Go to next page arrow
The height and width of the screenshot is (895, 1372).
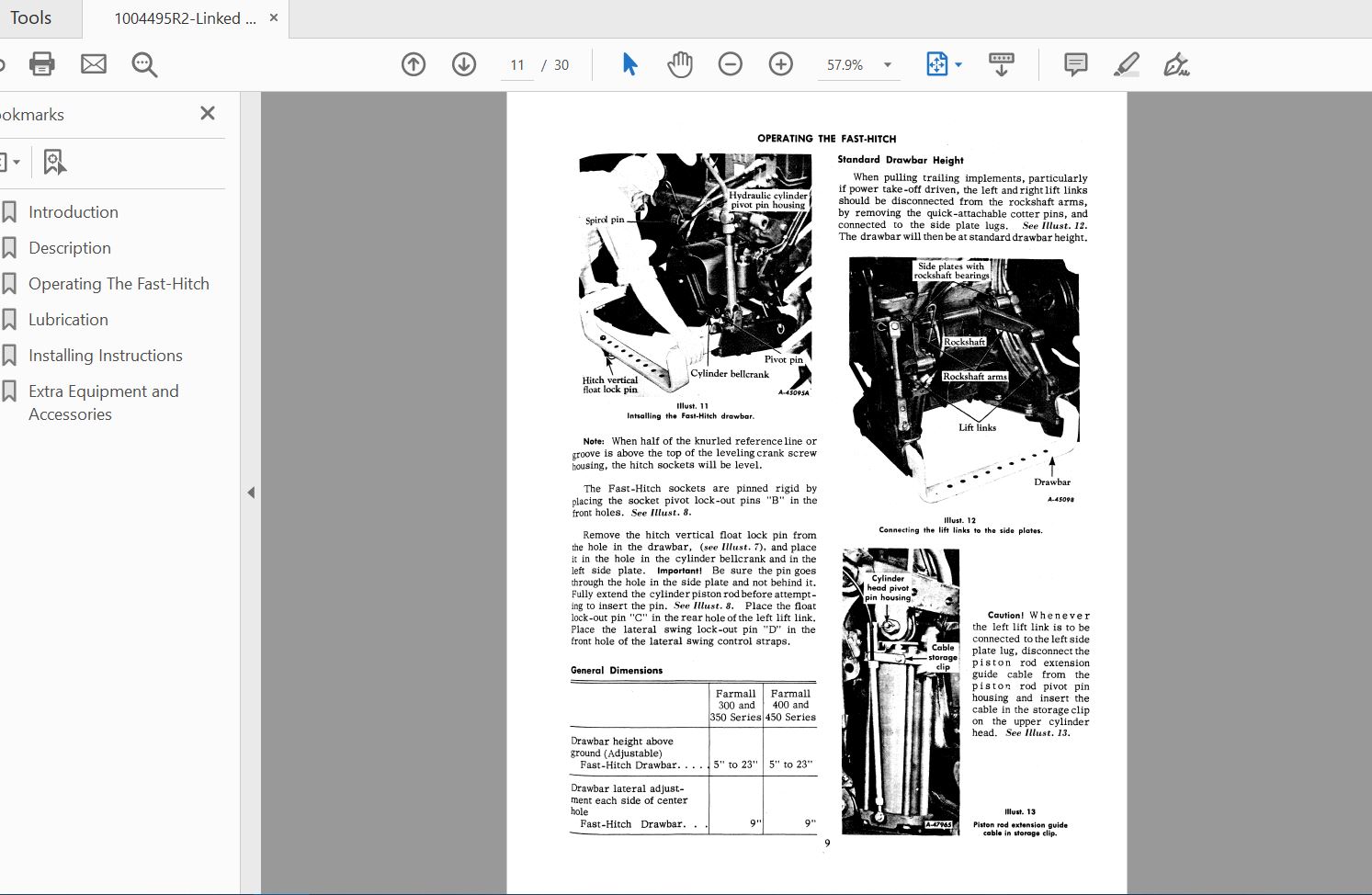[464, 64]
